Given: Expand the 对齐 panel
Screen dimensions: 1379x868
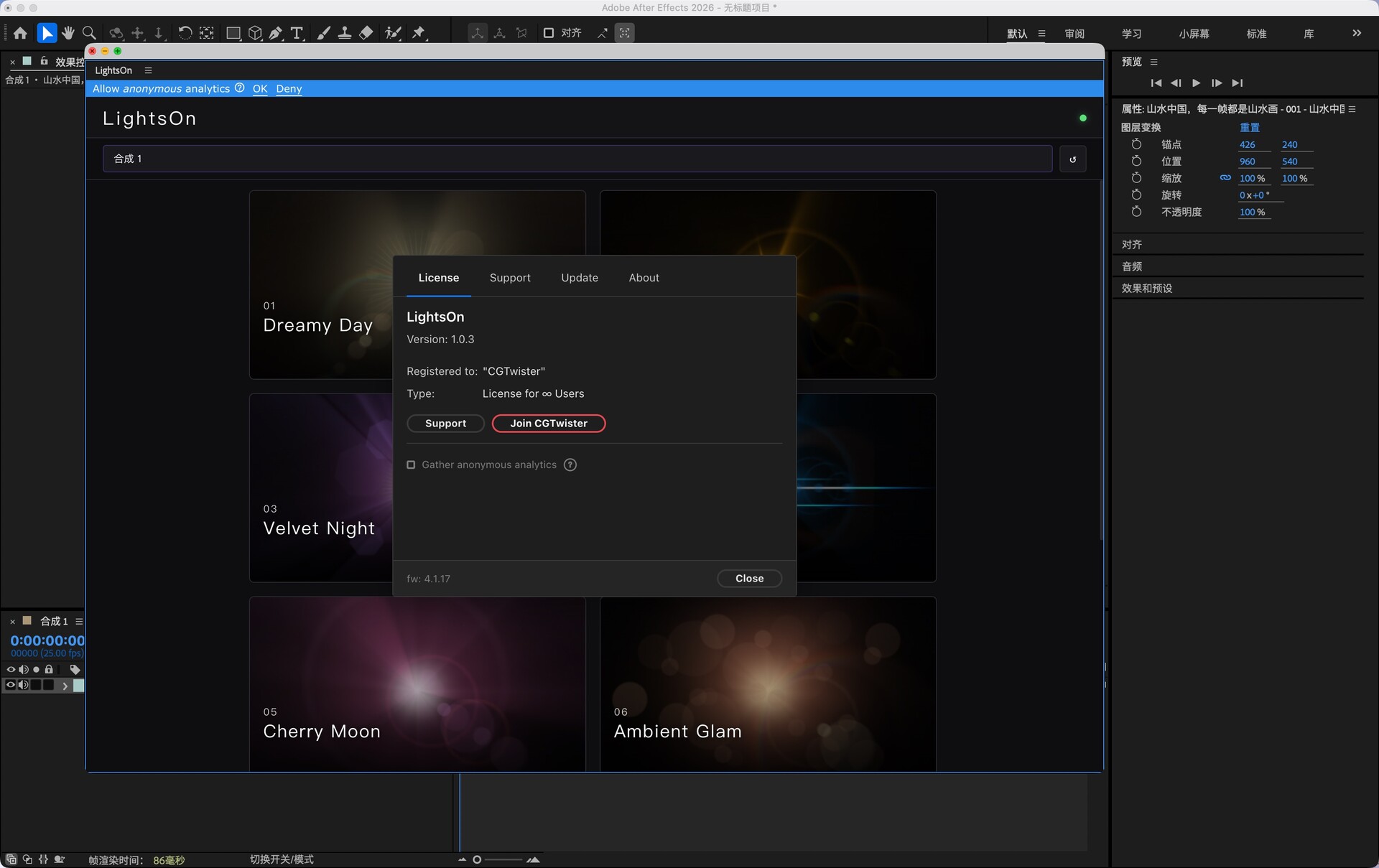Looking at the screenshot, I should [1132, 245].
